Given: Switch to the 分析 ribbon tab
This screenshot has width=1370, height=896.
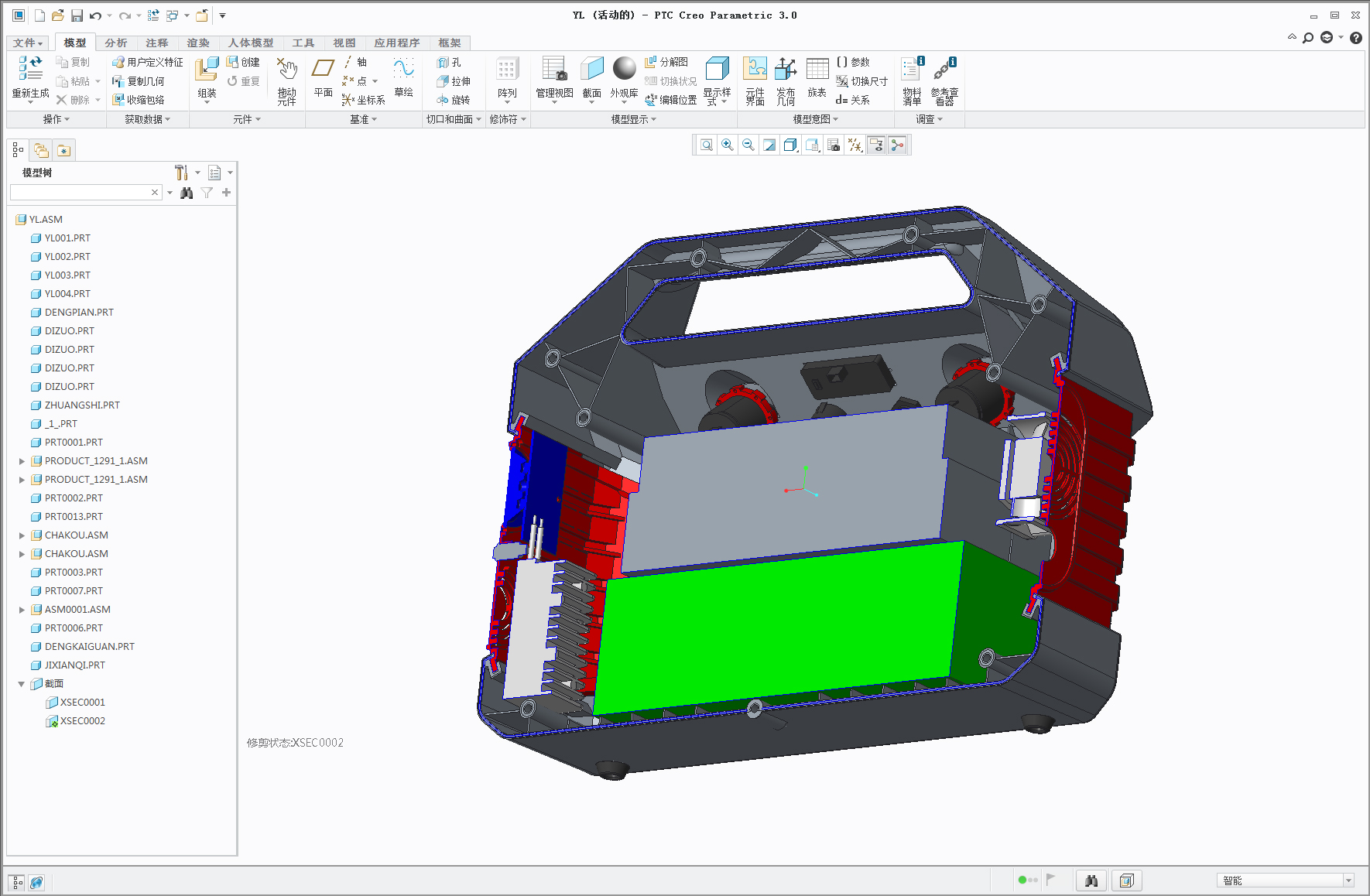Looking at the screenshot, I should (x=116, y=43).
